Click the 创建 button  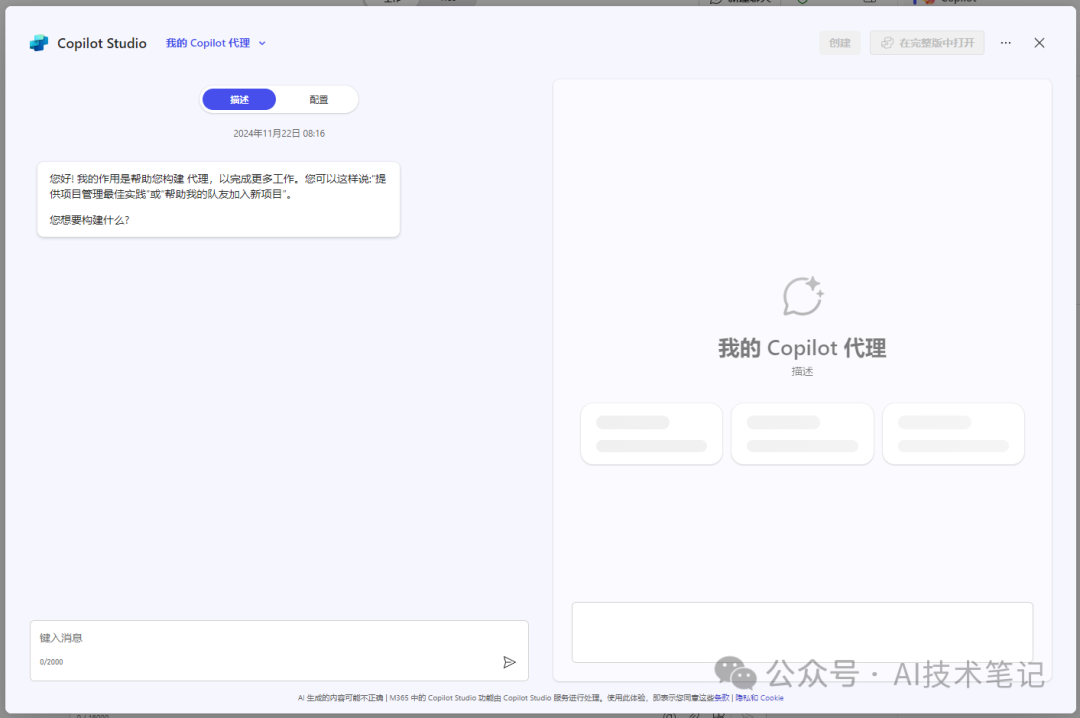(840, 43)
